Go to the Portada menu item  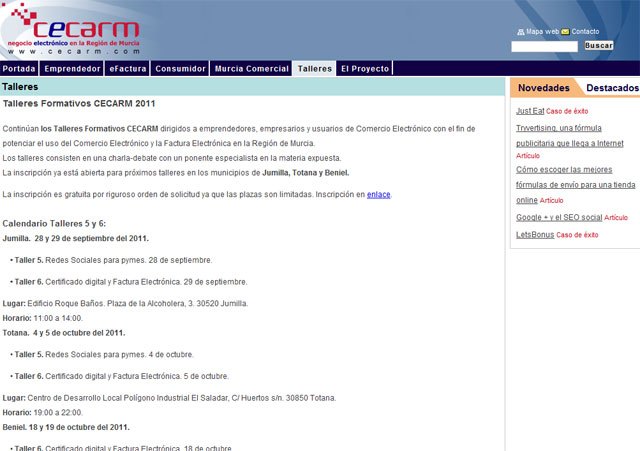(x=19, y=69)
